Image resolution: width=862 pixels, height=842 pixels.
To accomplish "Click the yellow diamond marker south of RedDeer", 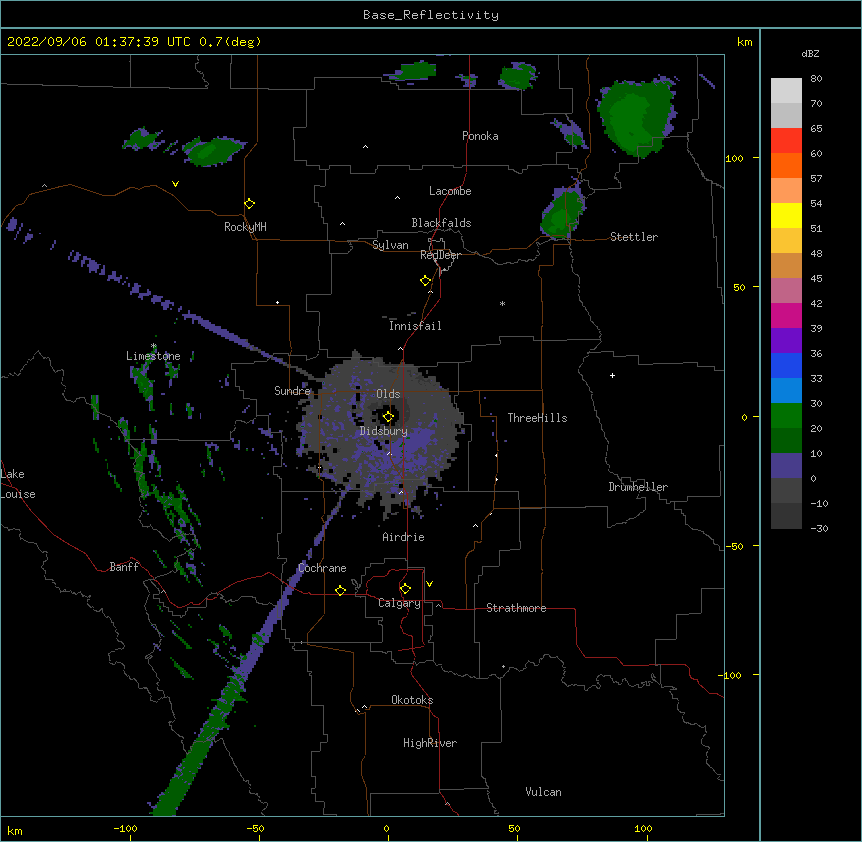I will [x=426, y=281].
